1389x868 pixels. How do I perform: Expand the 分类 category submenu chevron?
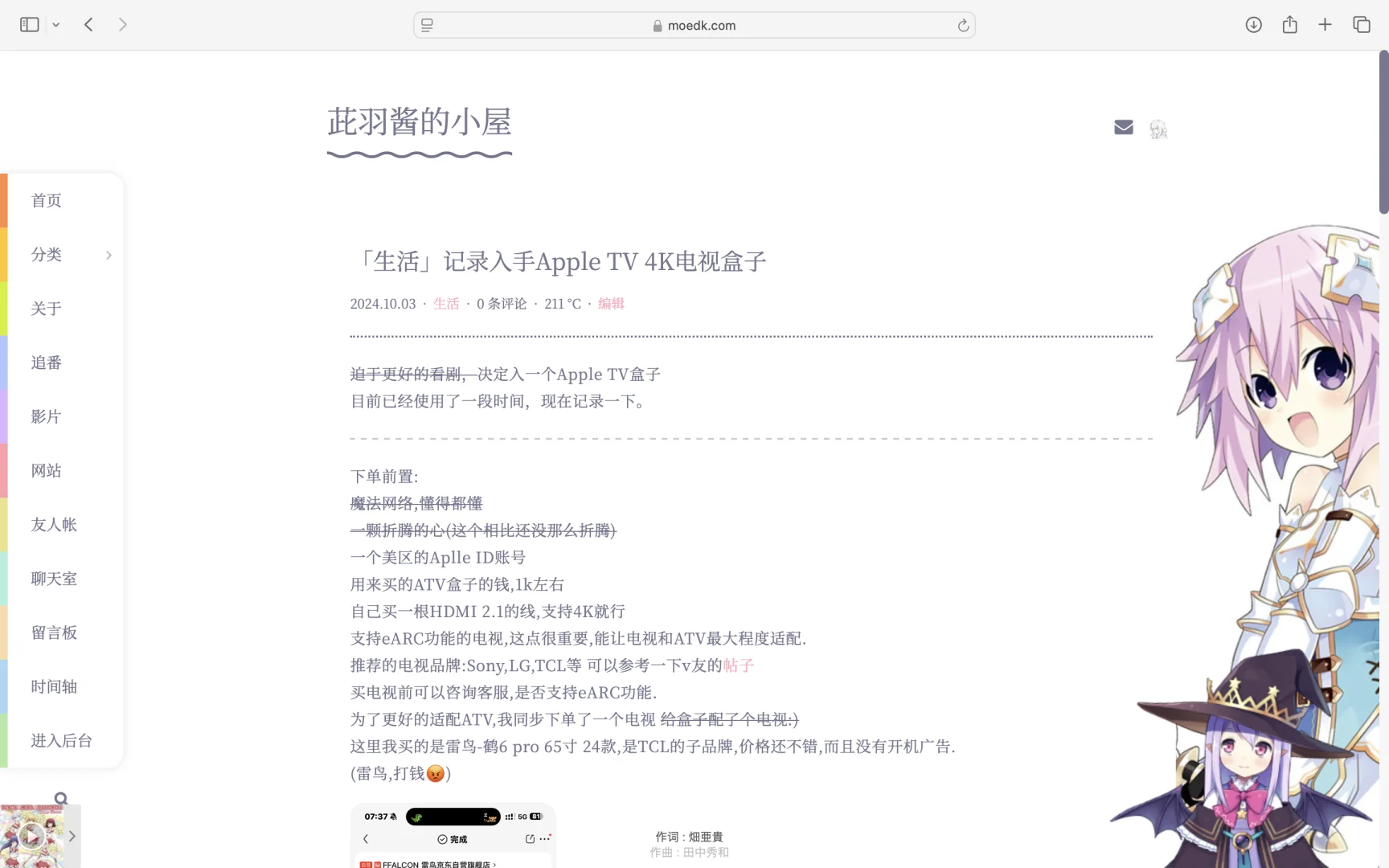coord(109,255)
